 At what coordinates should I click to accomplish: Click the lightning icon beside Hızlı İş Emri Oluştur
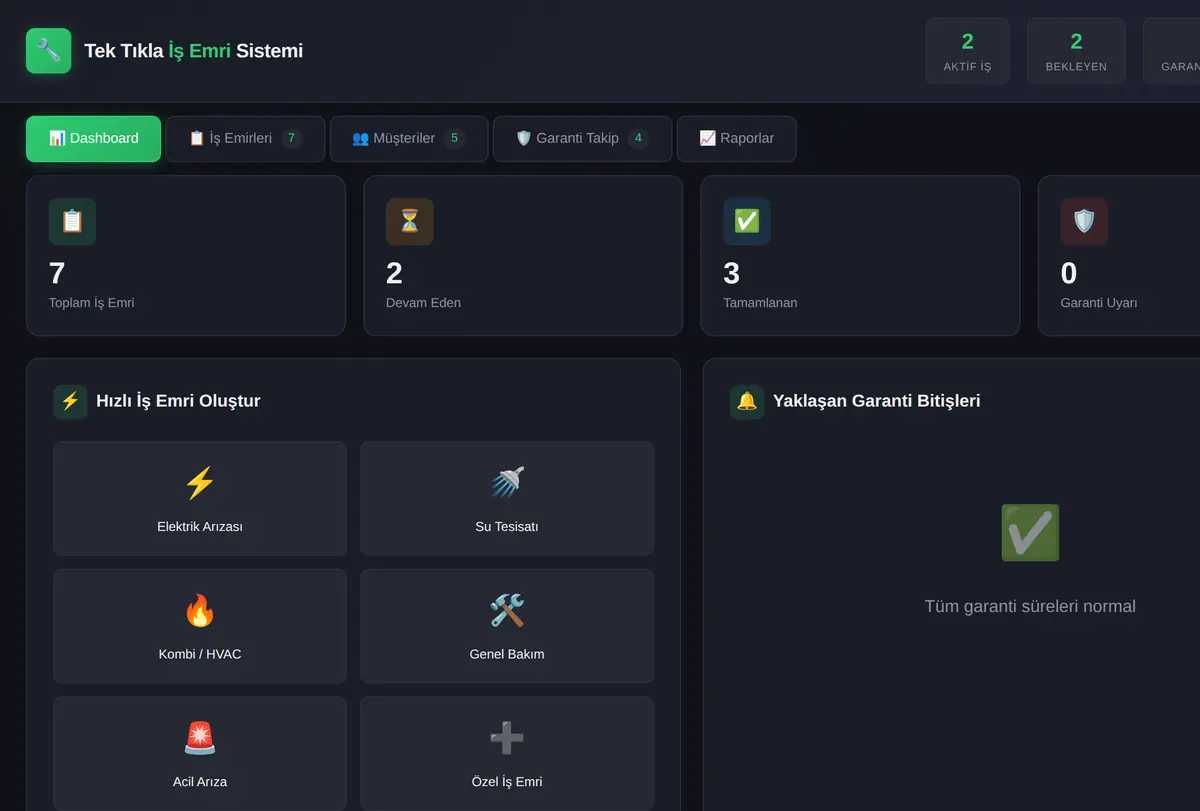coord(70,402)
